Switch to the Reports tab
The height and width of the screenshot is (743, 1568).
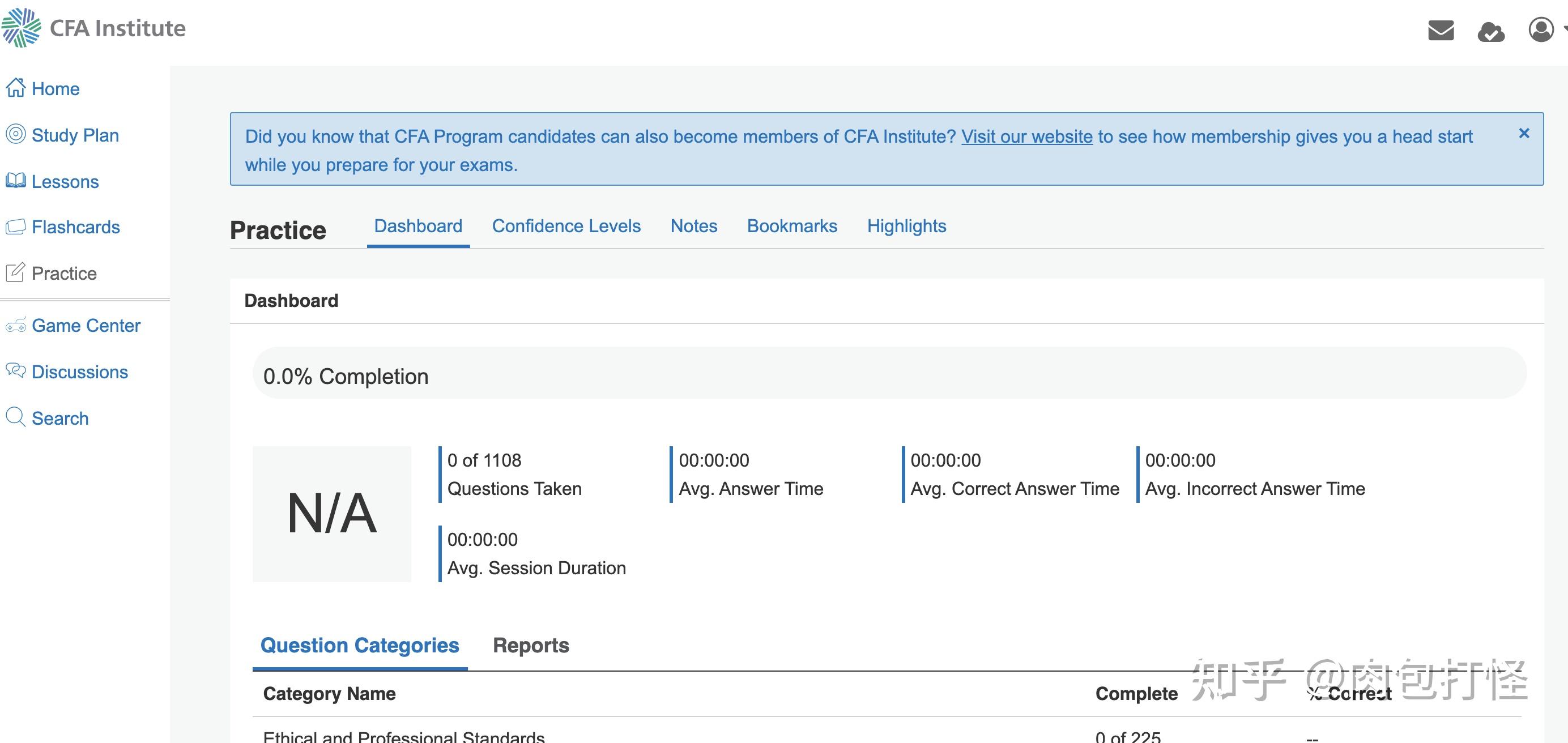tap(531, 646)
